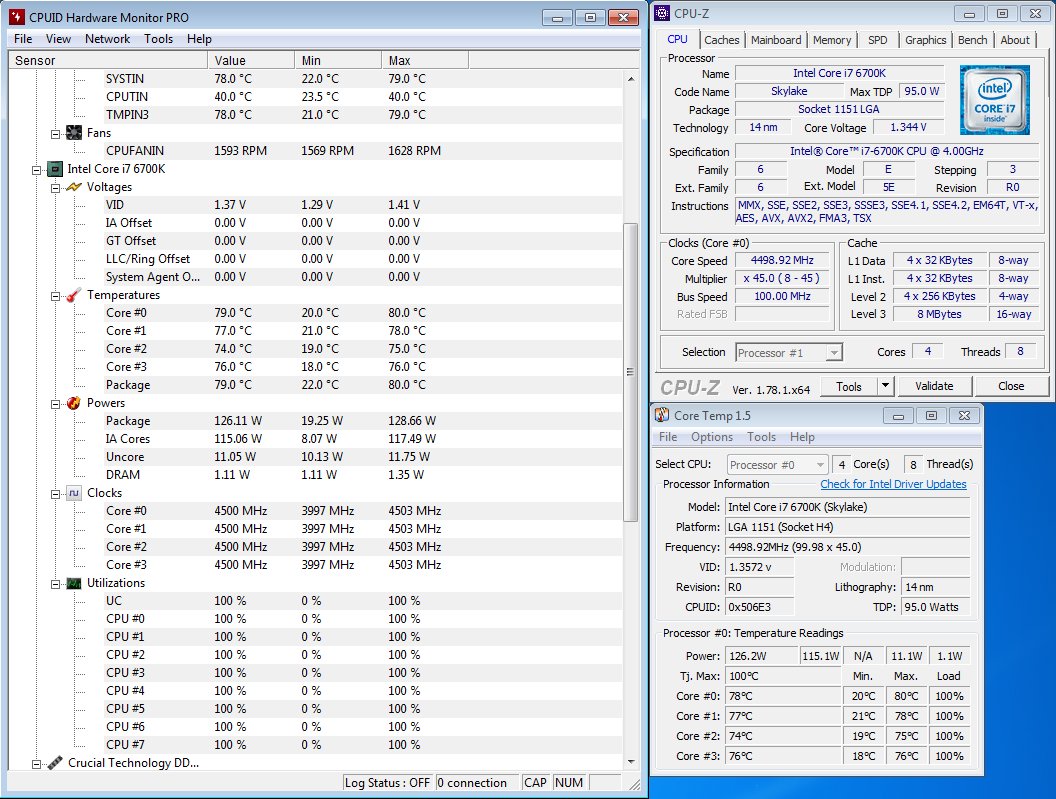This screenshot has width=1056, height=799.
Task: Collapse the Utilizations tree node
Action: pos(56,584)
